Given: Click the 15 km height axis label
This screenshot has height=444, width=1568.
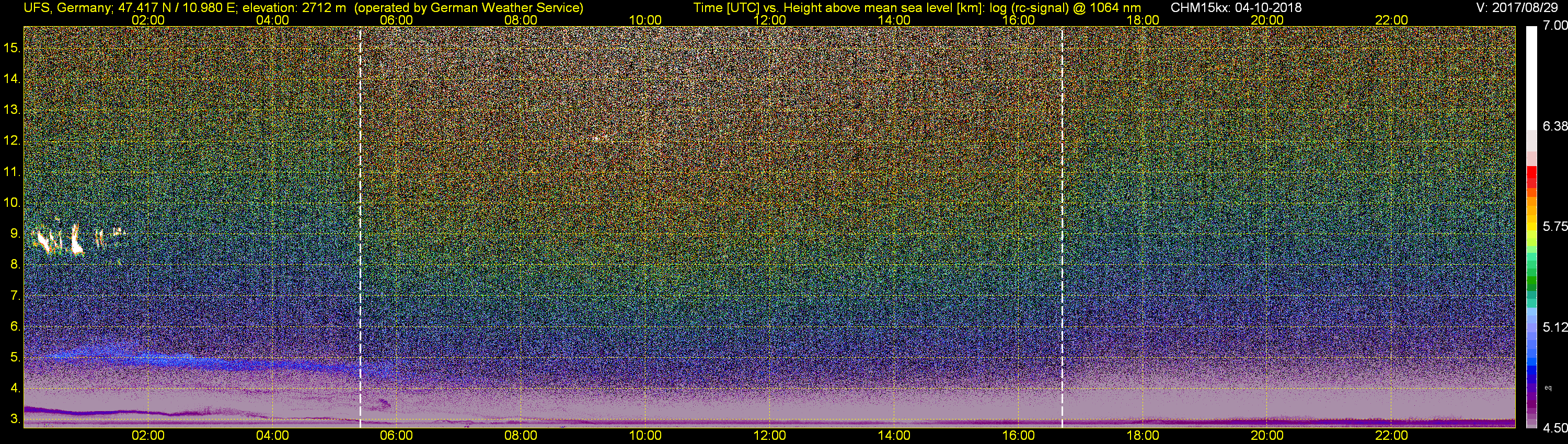Looking at the screenshot, I should (x=11, y=48).
